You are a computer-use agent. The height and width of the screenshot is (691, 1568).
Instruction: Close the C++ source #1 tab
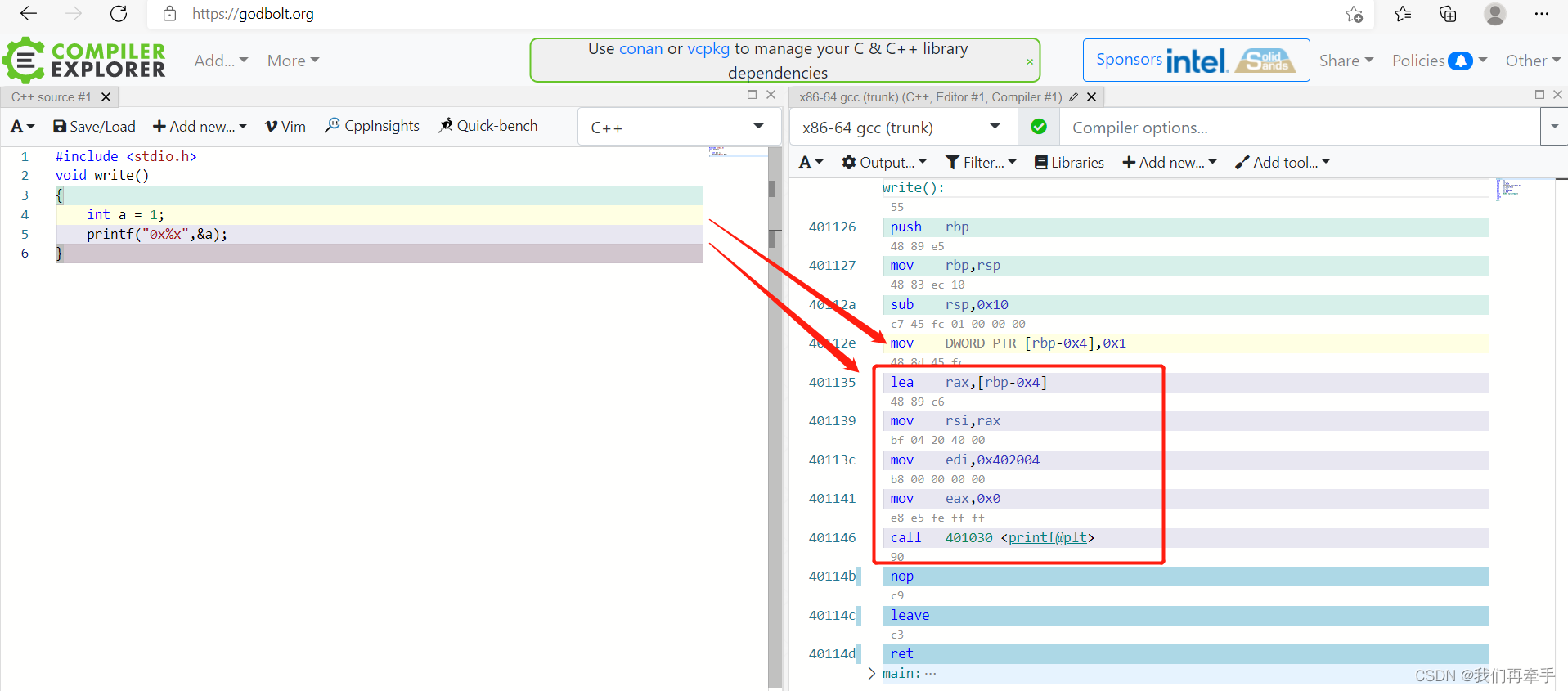(106, 96)
